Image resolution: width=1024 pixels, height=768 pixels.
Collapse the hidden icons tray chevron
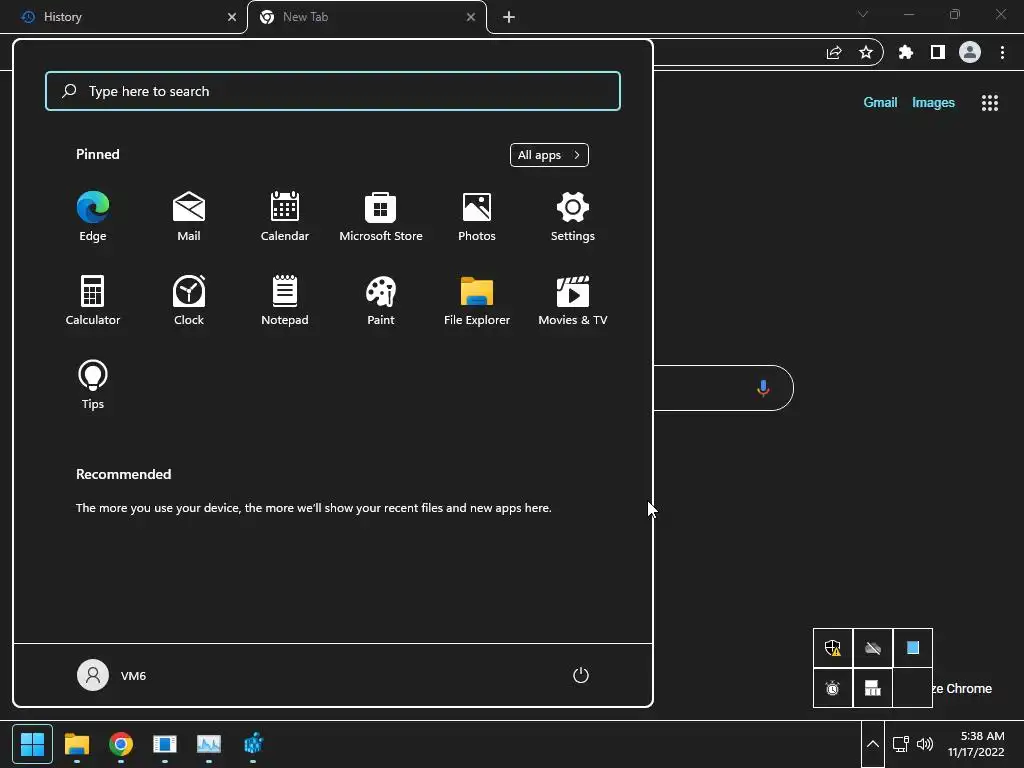(x=872, y=744)
